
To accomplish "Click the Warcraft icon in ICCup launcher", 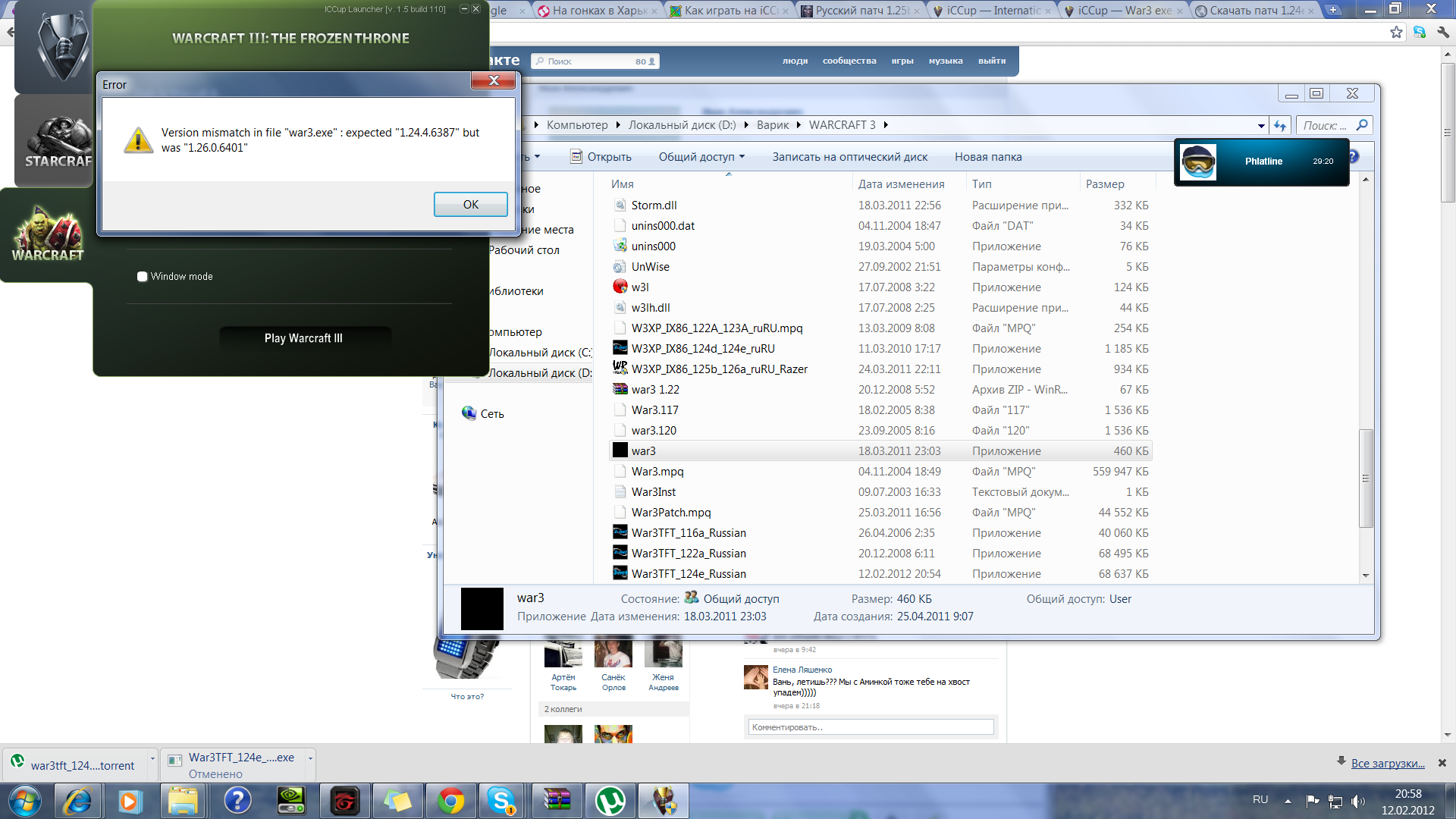I will tap(47, 234).
